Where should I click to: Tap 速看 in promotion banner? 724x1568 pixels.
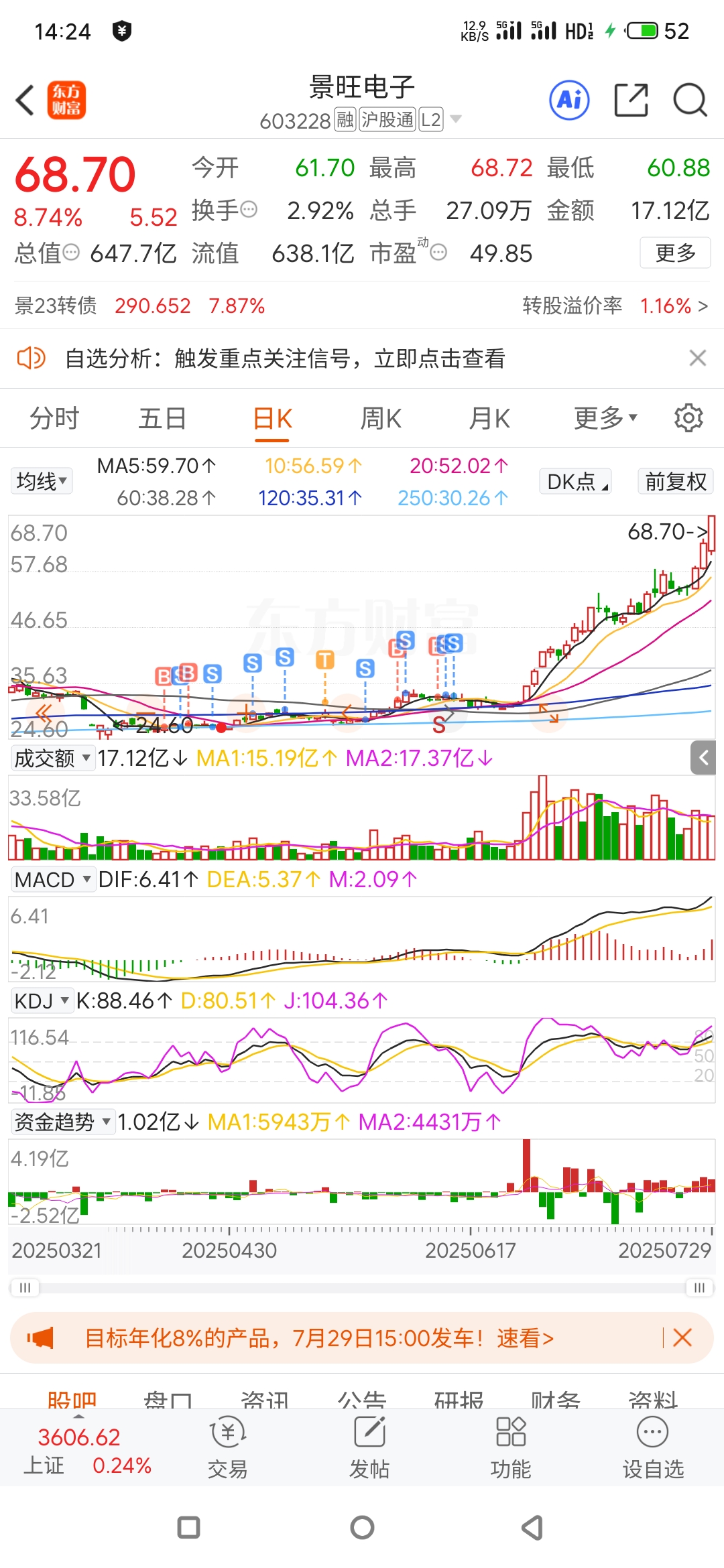(x=526, y=1338)
